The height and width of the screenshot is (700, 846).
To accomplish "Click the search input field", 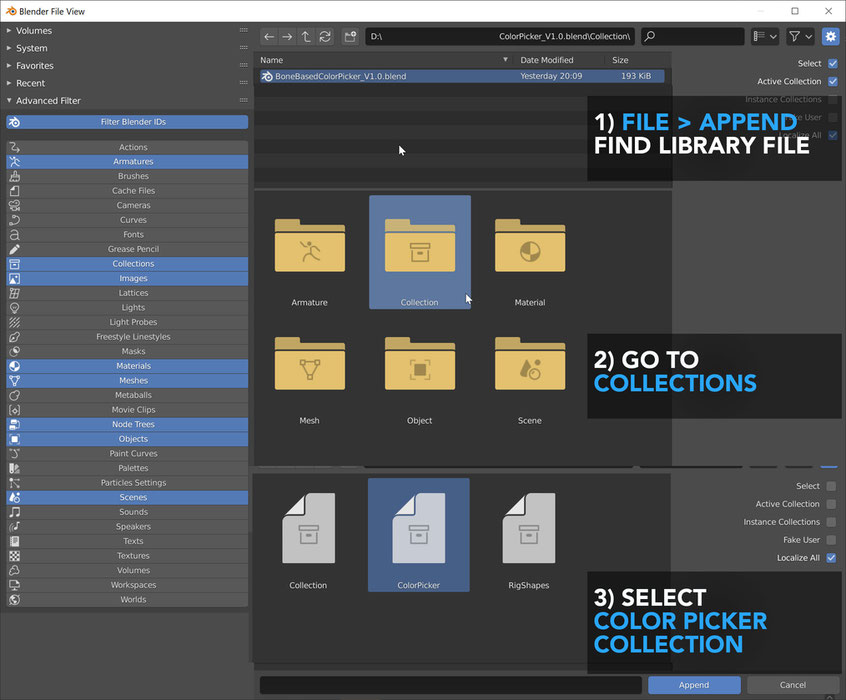I will [693, 37].
